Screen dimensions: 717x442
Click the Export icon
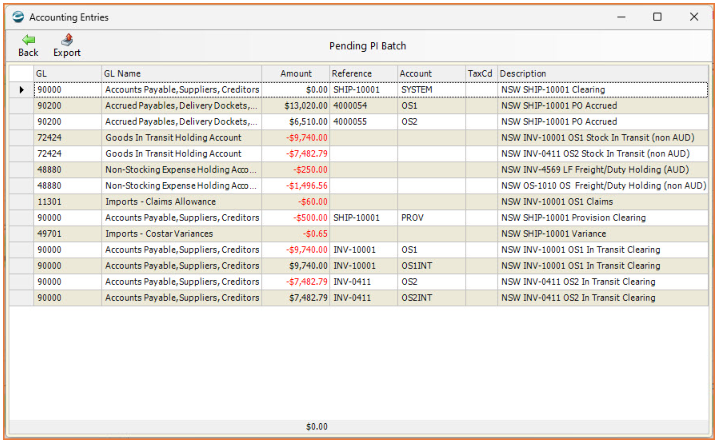(x=67, y=40)
